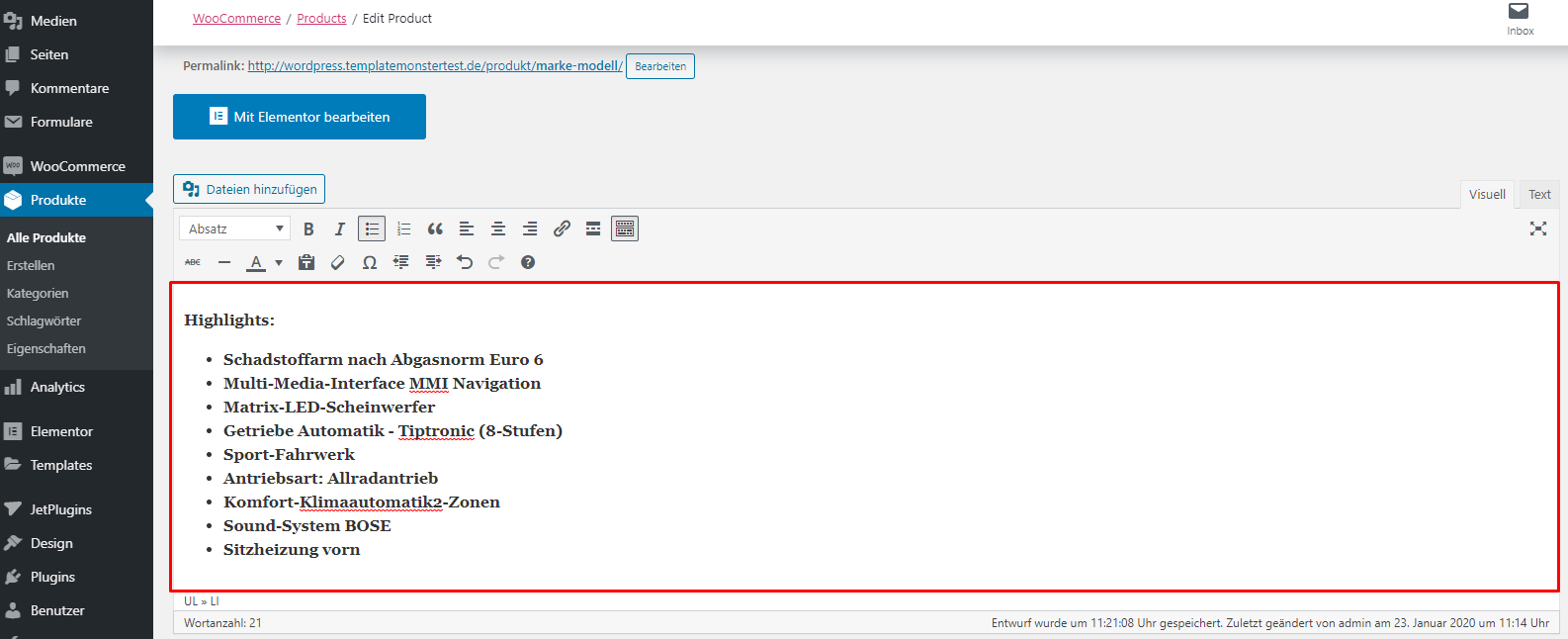
Task: Click Mit Elementor bearbeiten button
Action: point(300,117)
